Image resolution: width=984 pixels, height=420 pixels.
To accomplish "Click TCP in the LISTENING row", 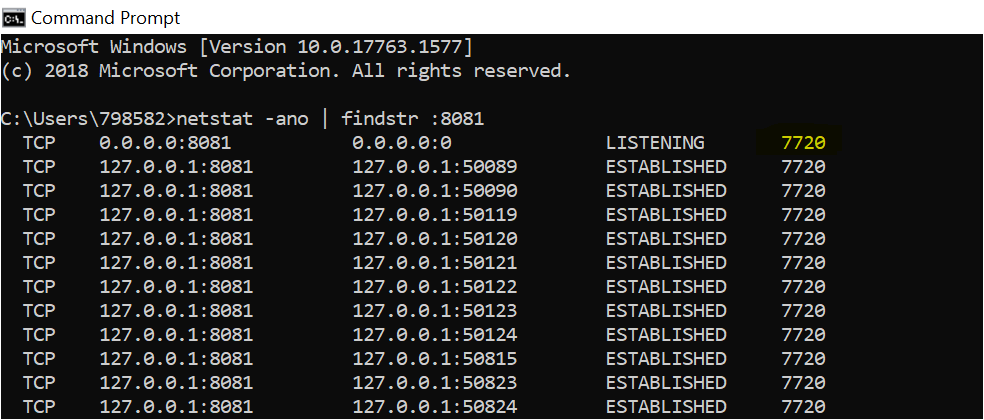I will click(x=39, y=143).
